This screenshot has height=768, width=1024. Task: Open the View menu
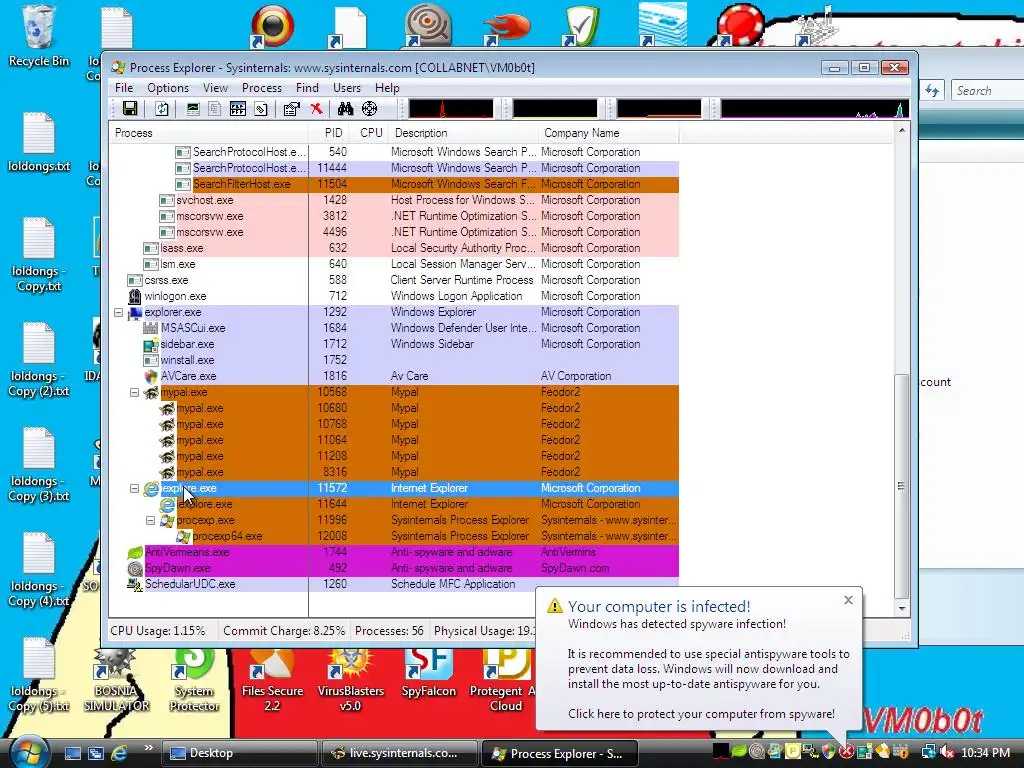pyautogui.click(x=216, y=88)
